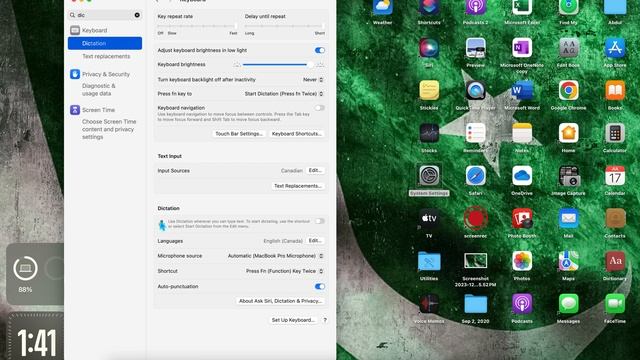Click the Delay until repeat slider
The width and height of the screenshot is (640, 360).
(x=284, y=27)
